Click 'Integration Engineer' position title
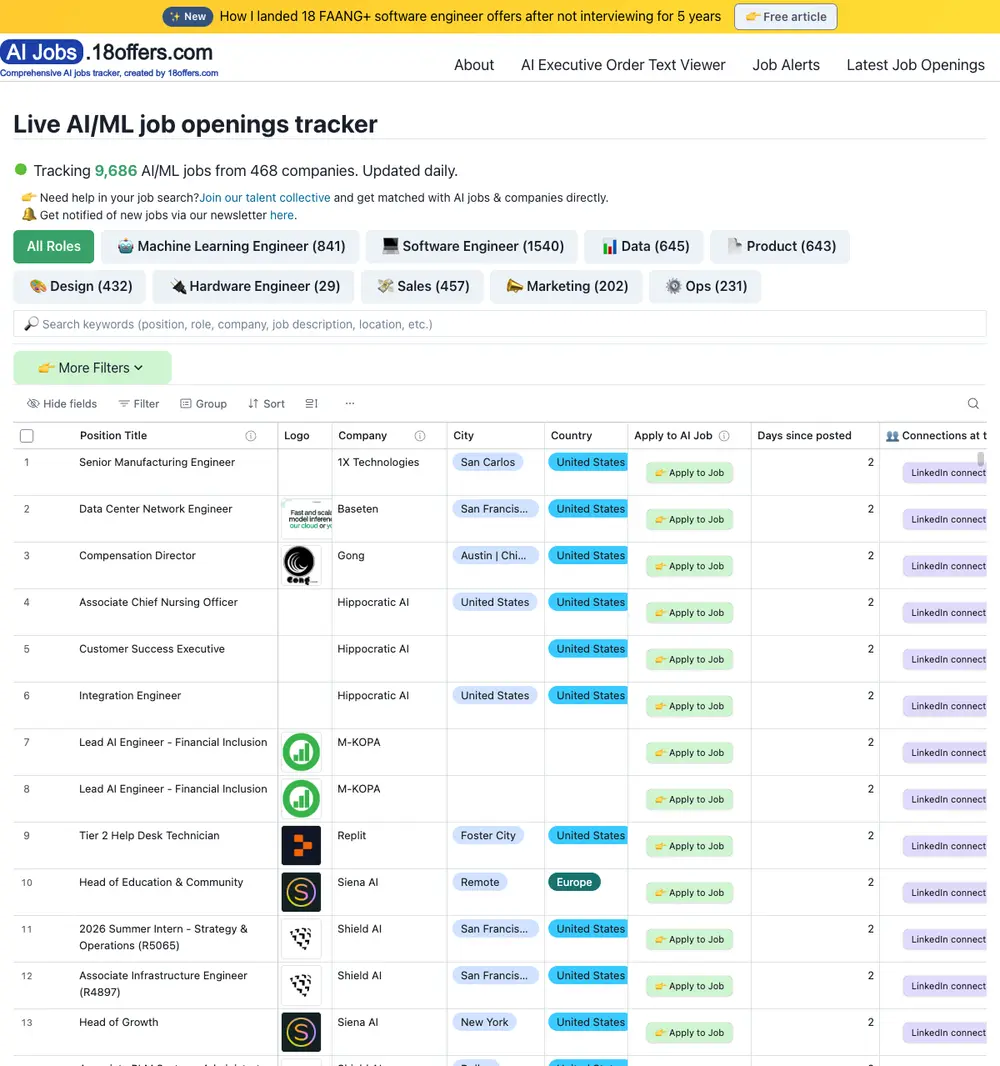Viewport: 1000px width, 1066px height. 130,695
